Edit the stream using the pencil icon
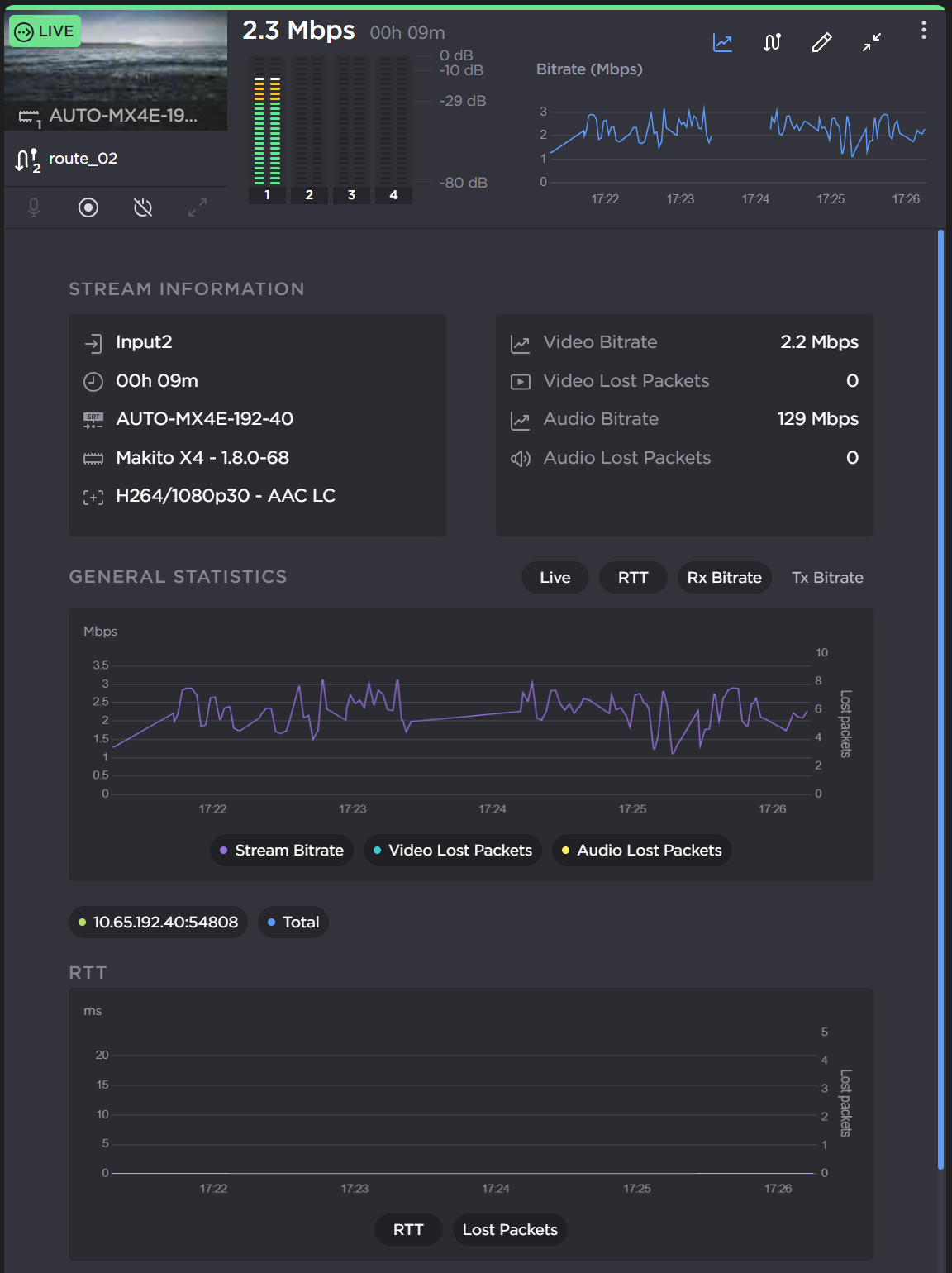Image resolution: width=952 pixels, height=1273 pixels. tap(821, 42)
